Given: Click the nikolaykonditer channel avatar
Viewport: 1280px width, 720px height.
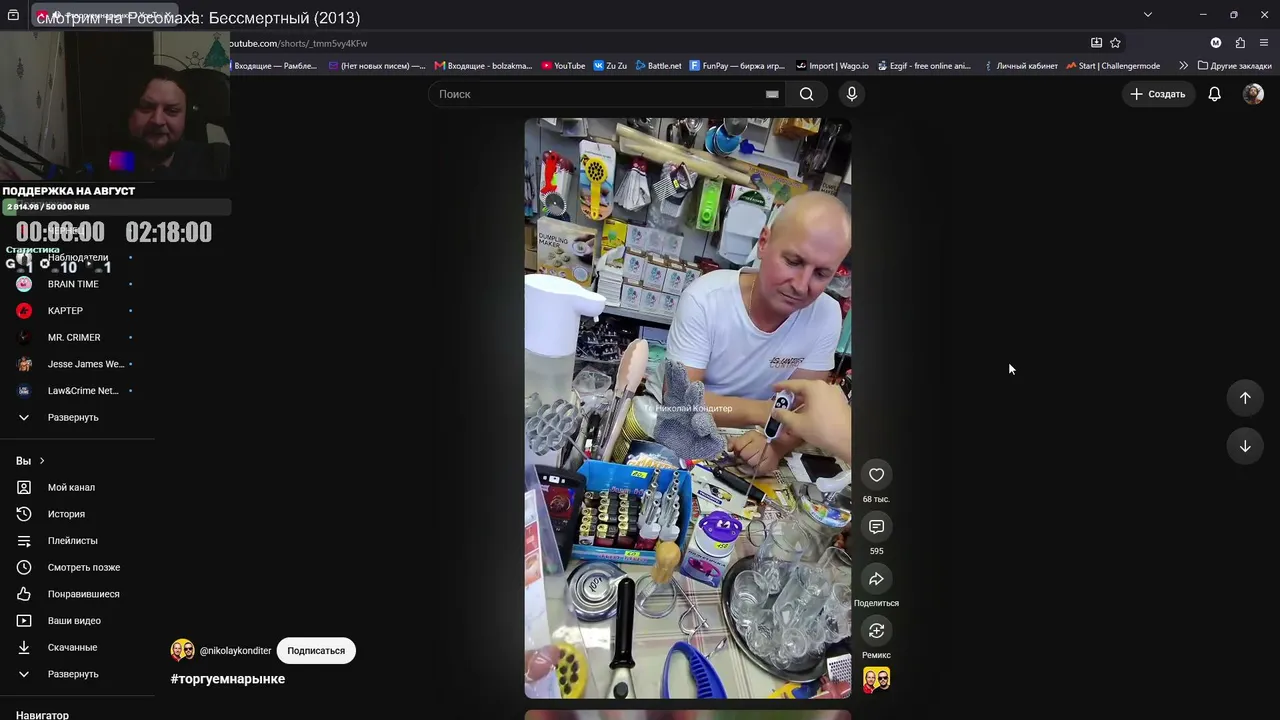Looking at the screenshot, I should tap(183, 651).
